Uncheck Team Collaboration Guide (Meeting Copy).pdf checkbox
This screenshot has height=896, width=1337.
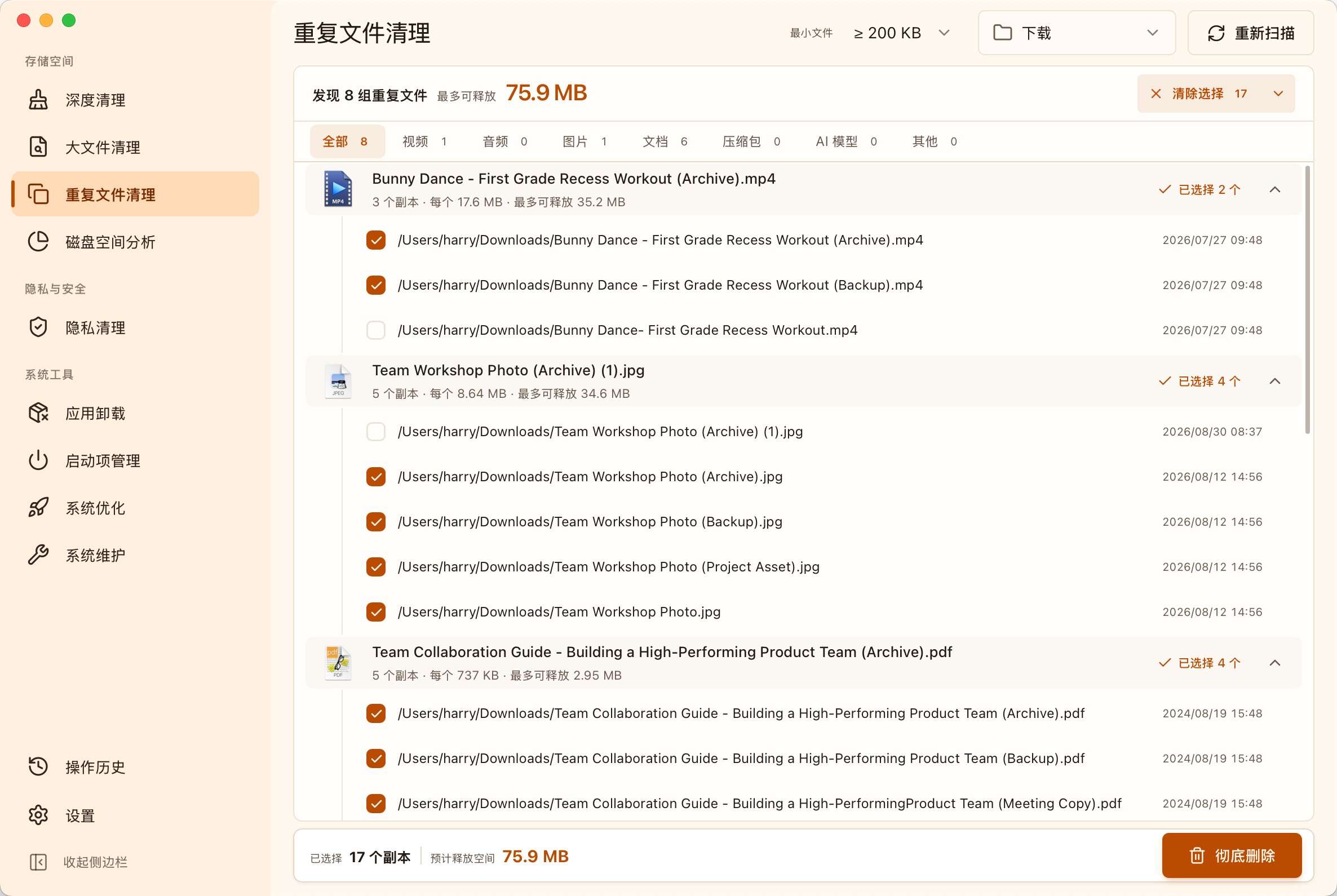click(x=375, y=804)
